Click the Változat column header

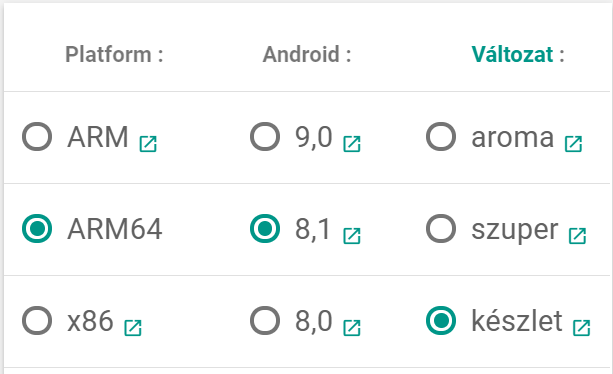[x=518, y=54]
